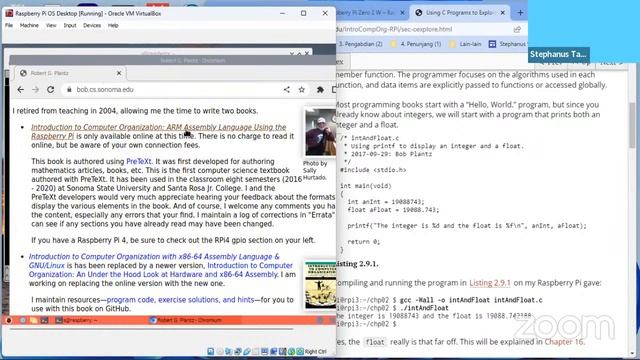This screenshot has width=640, height=360.
Task: Click host browser URL field sec-cexplore.html
Action: point(424,29)
